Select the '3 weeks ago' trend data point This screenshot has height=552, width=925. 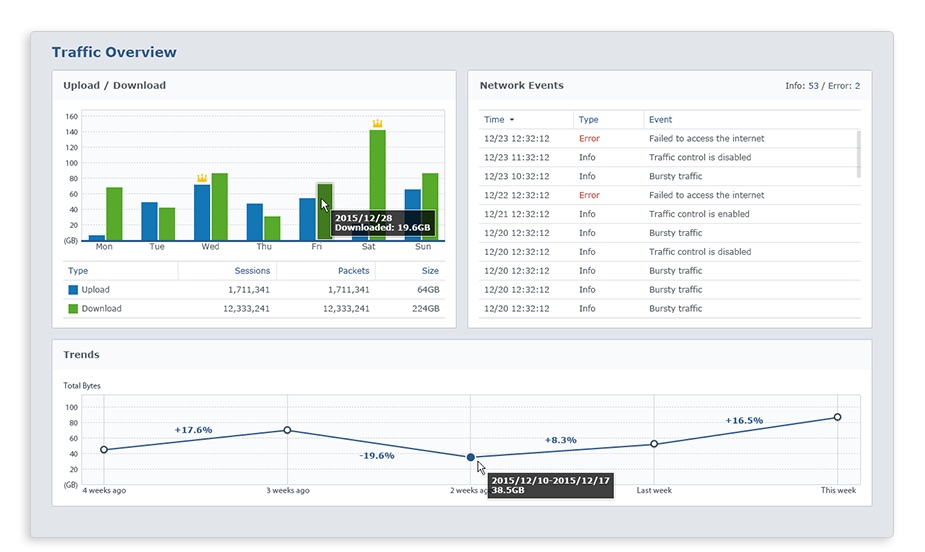coord(287,430)
